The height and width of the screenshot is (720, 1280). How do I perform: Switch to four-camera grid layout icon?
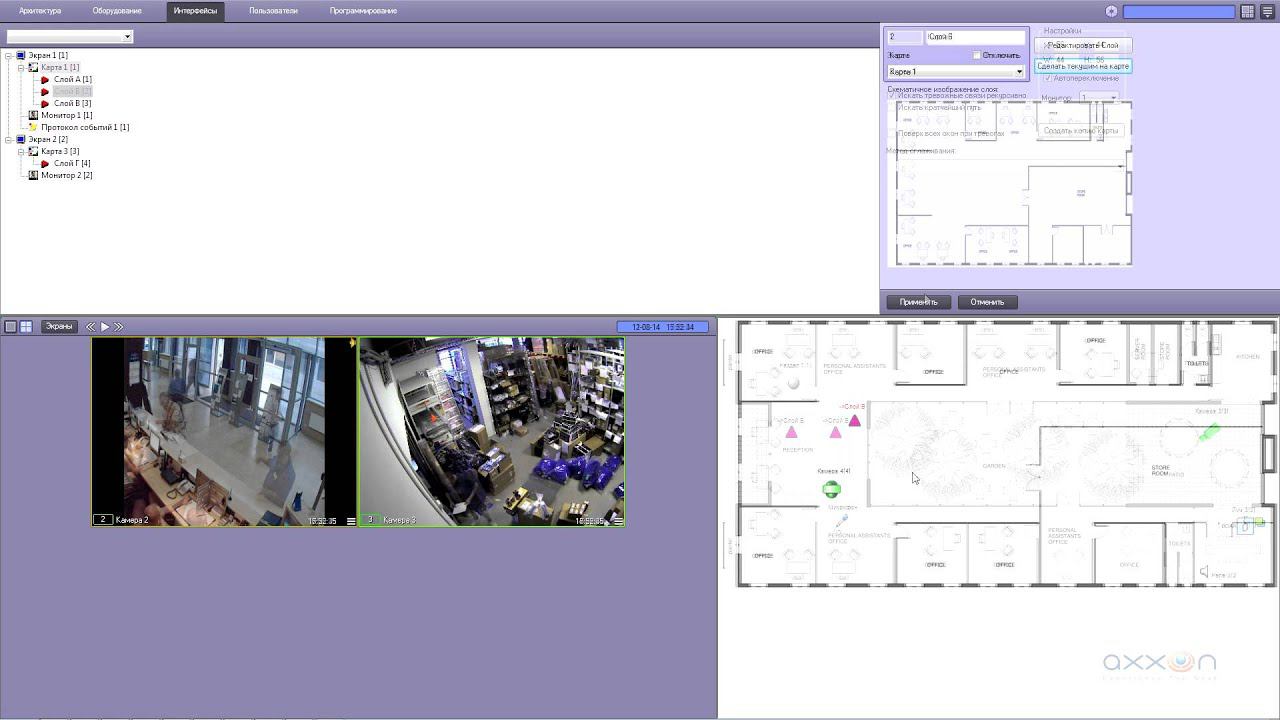click(26, 327)
